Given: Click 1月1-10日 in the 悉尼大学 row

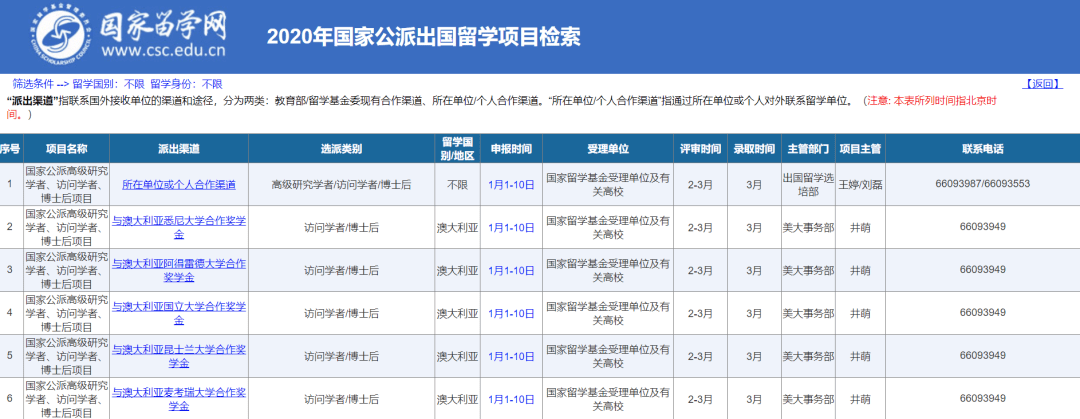Looking at the screenshot, I should (511, 227).
